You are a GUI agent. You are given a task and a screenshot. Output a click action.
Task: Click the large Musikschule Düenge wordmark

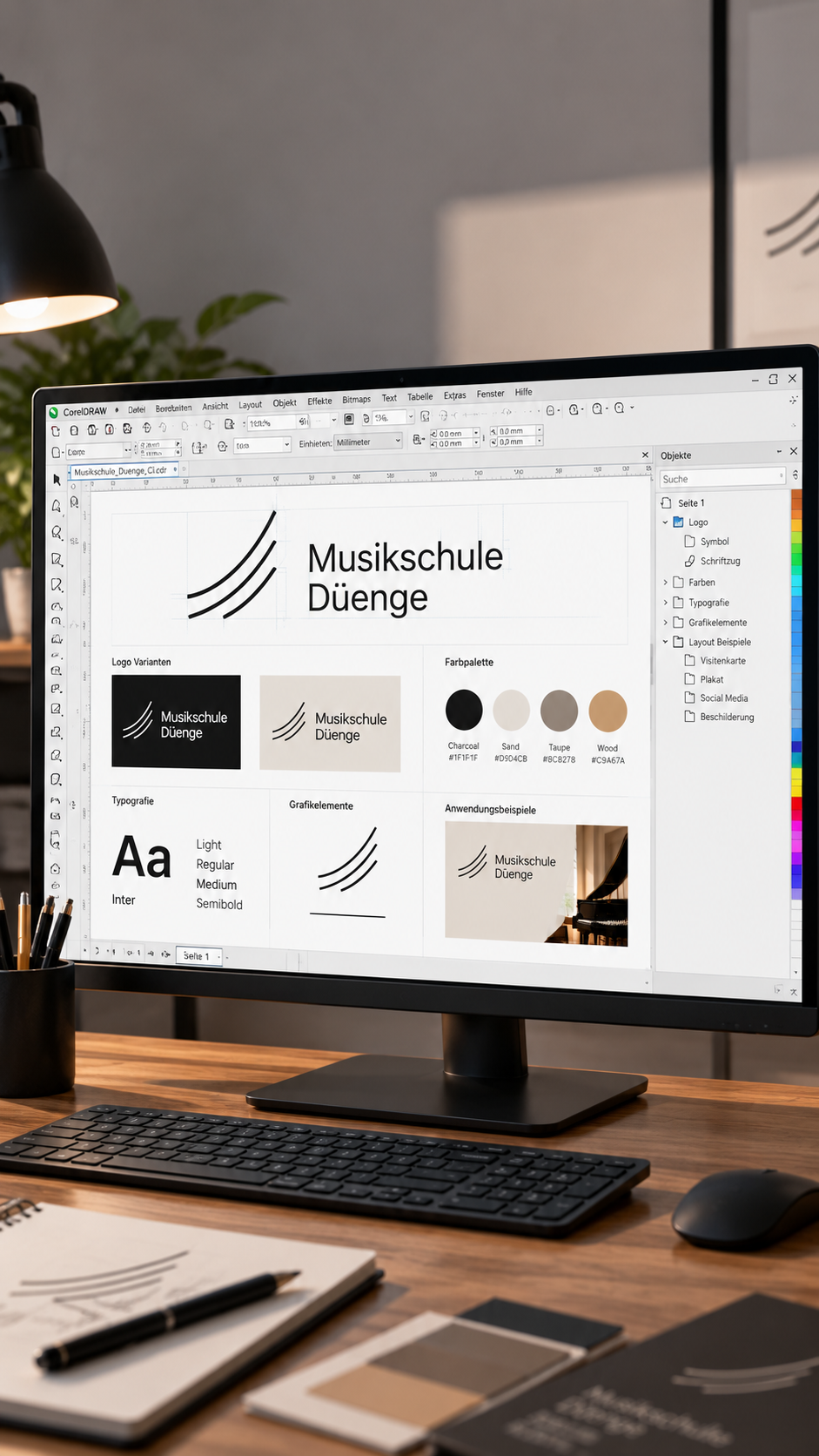[405, 577]
